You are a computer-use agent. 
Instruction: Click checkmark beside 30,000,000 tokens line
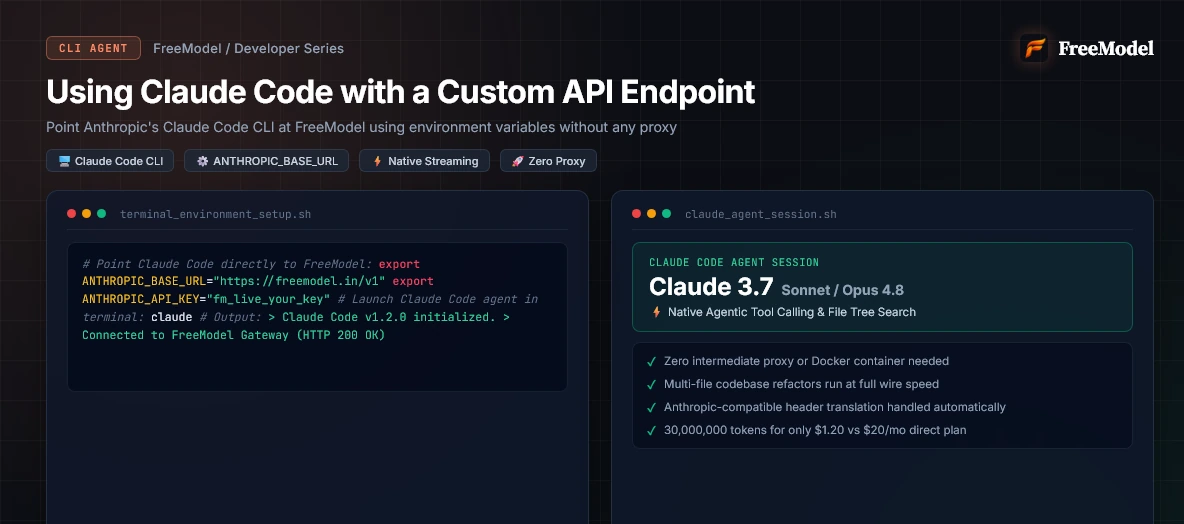click(652, 430)
